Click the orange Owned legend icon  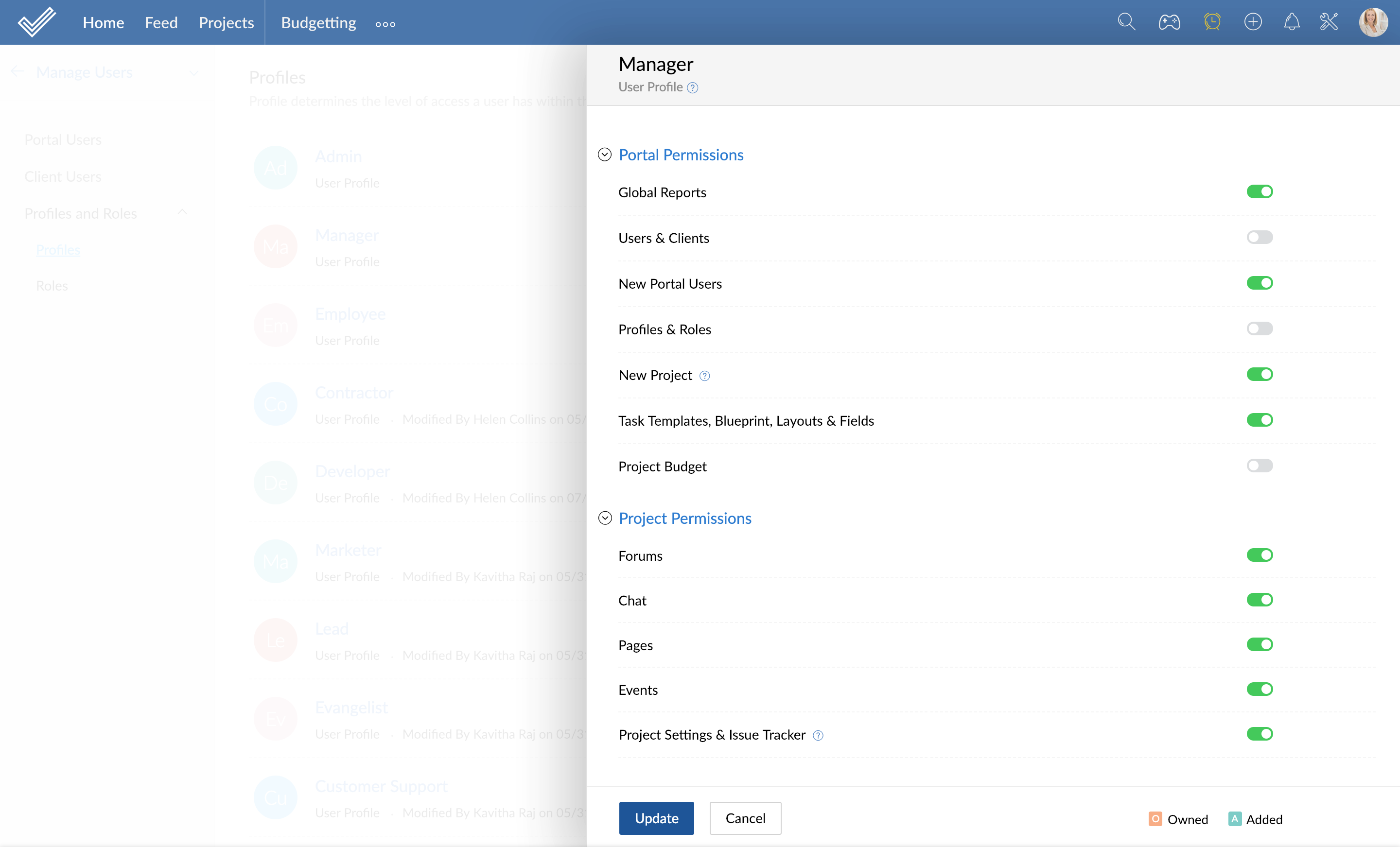click(1155, 819)
